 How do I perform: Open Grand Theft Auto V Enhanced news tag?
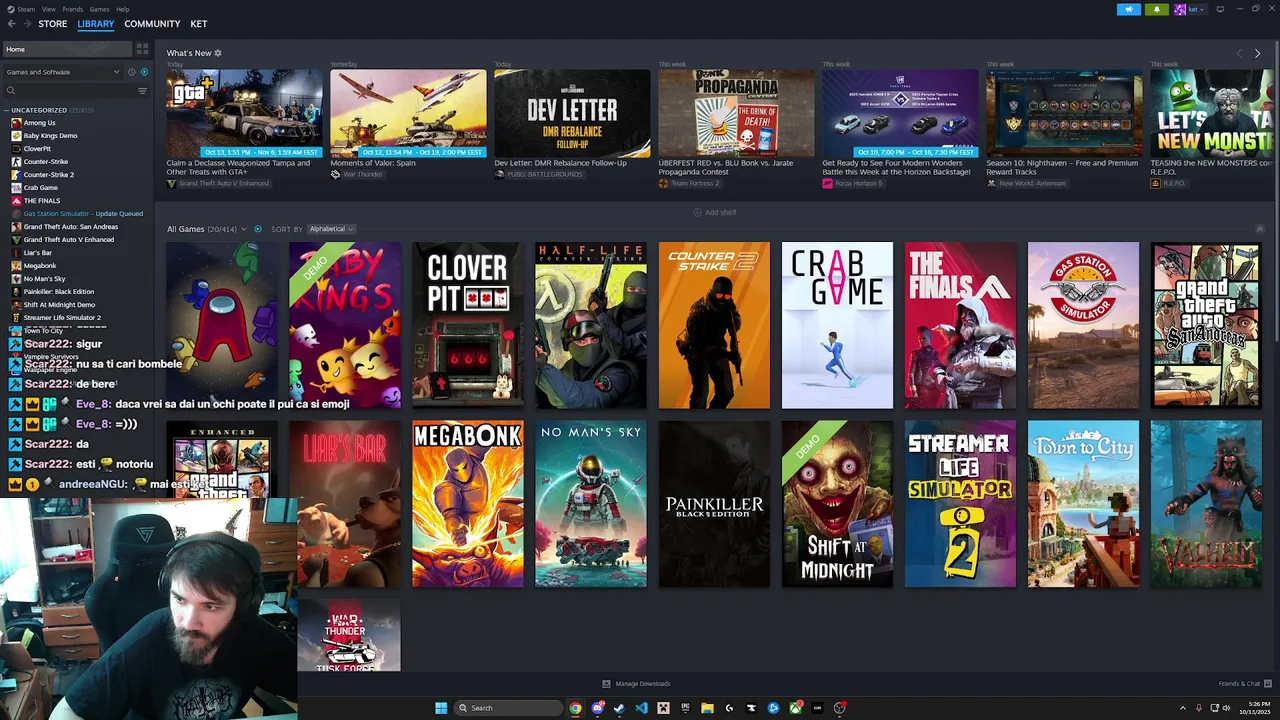(218, 184)
